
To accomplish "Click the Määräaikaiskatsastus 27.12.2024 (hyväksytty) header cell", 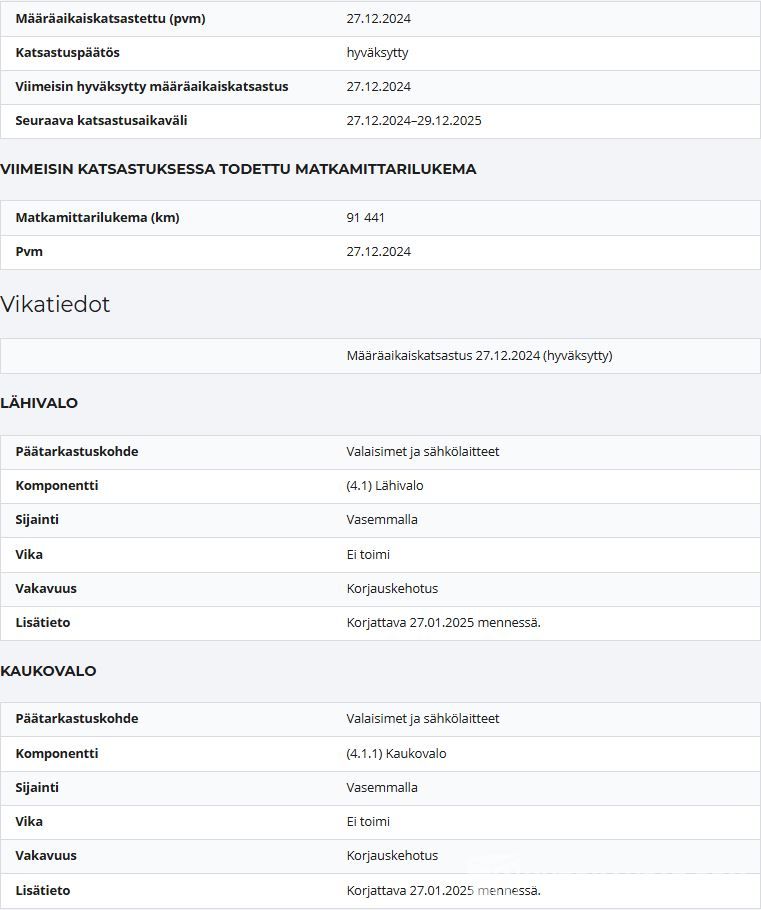I will [x=479, y=356].
